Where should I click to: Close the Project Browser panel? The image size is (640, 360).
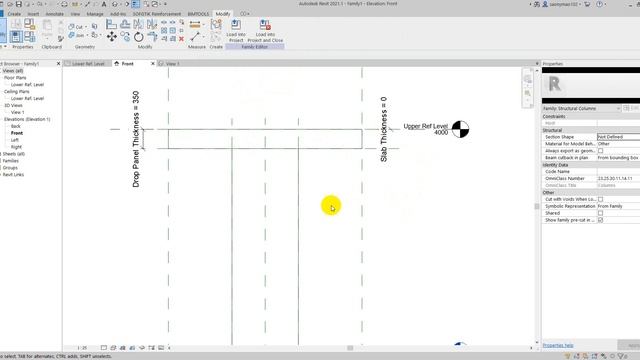[x=58, y=64]
